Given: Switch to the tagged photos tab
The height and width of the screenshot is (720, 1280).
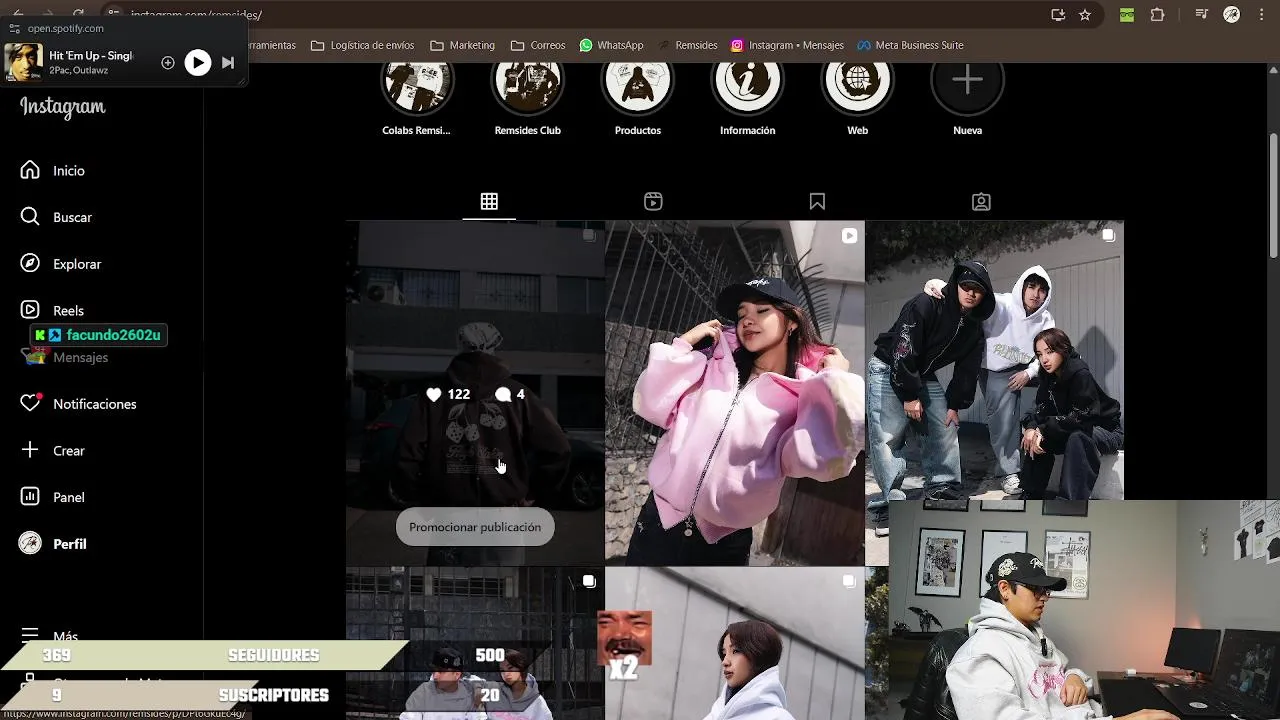Looking at the screenshot, I should click(981, 202).
